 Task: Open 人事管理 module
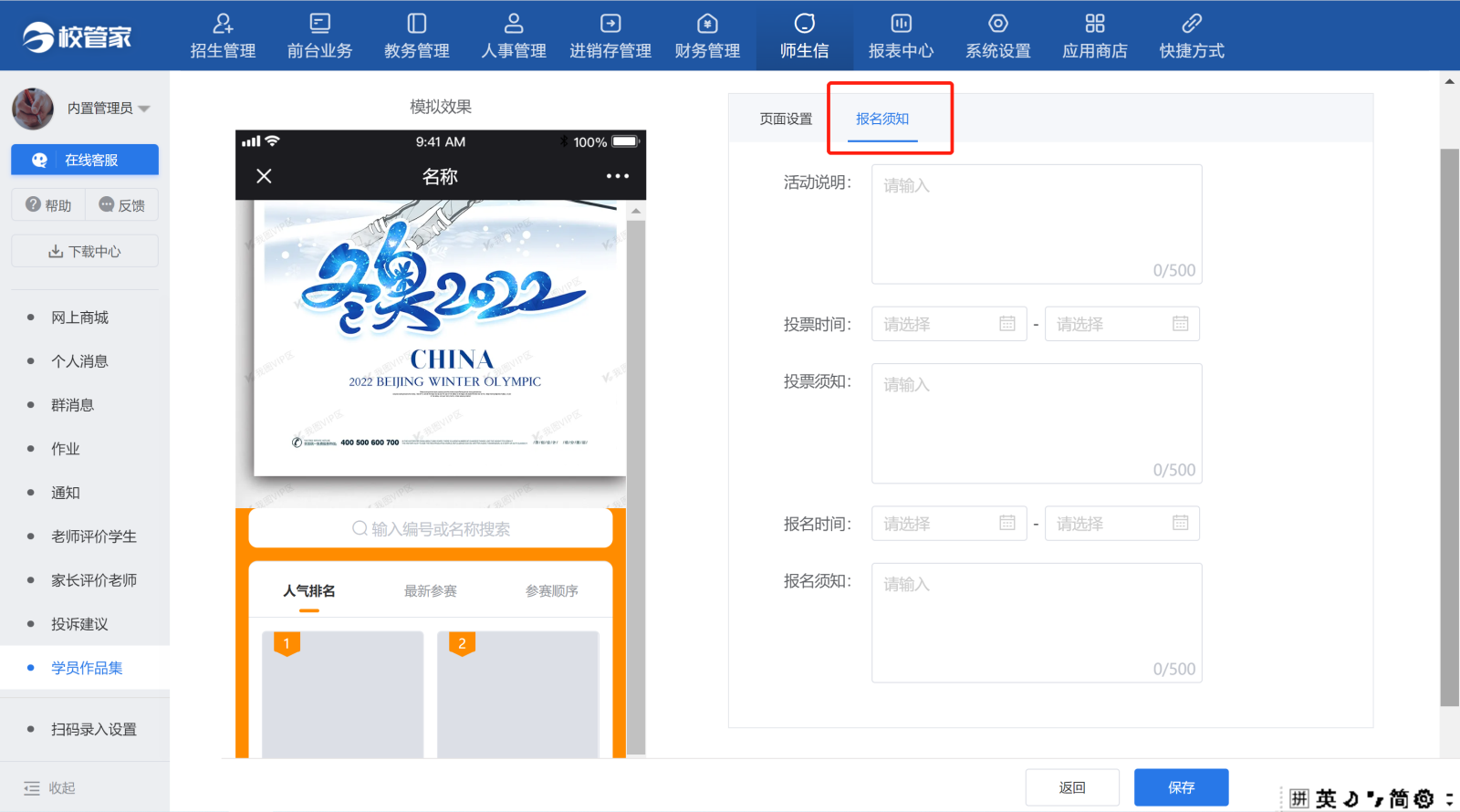(x=514, y=36)
